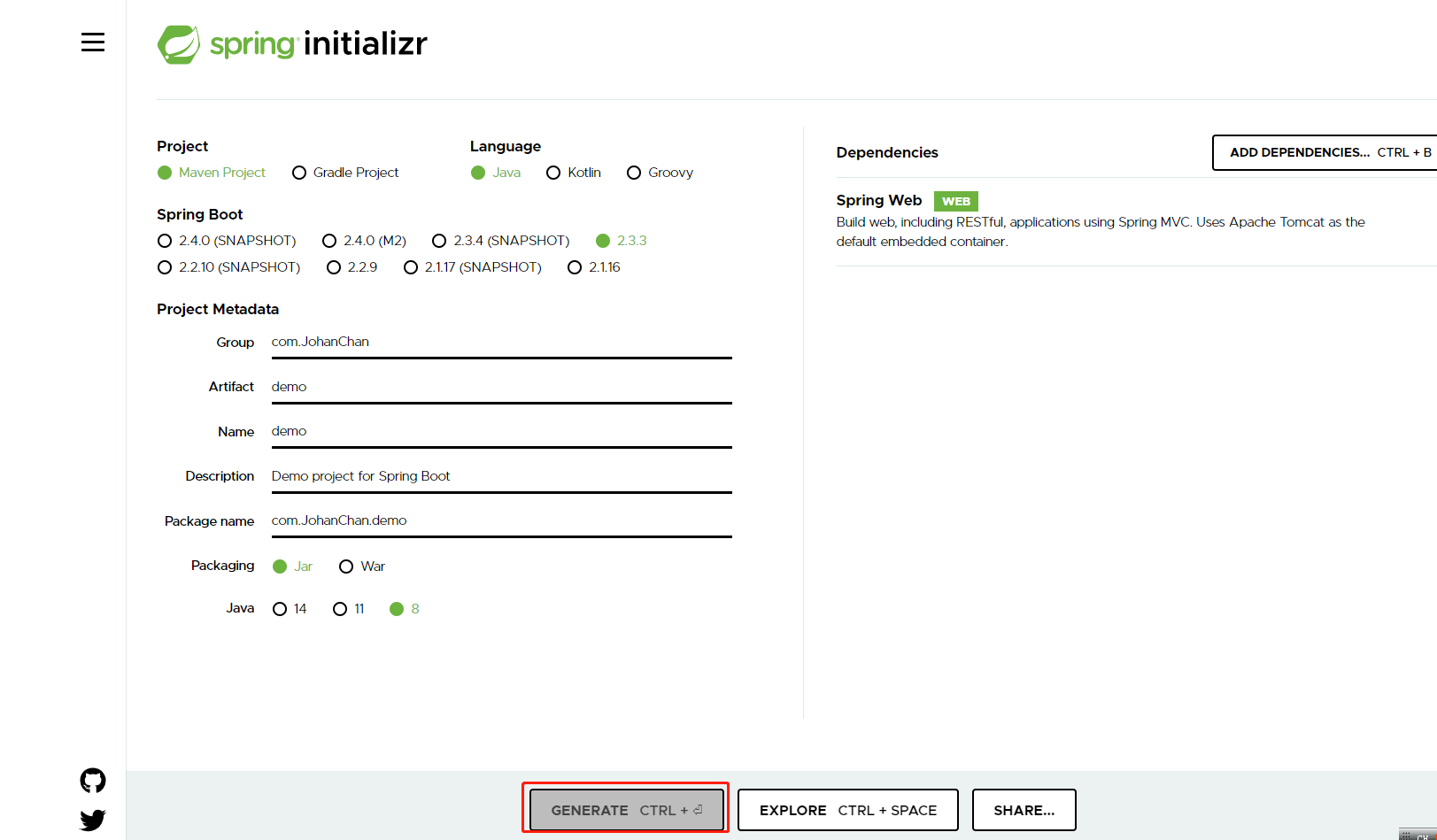This screenshot has width=1437, height=840.
Task: Click the Explore button
Action: (848, 810)
